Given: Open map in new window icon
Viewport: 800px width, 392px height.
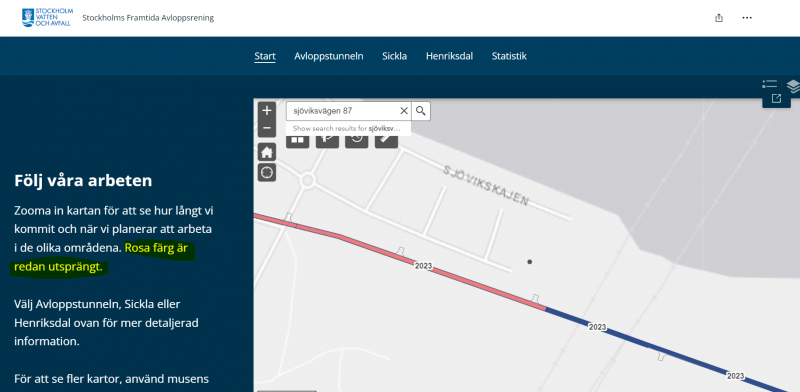Looking at the screenshot, I should point(776,99).
